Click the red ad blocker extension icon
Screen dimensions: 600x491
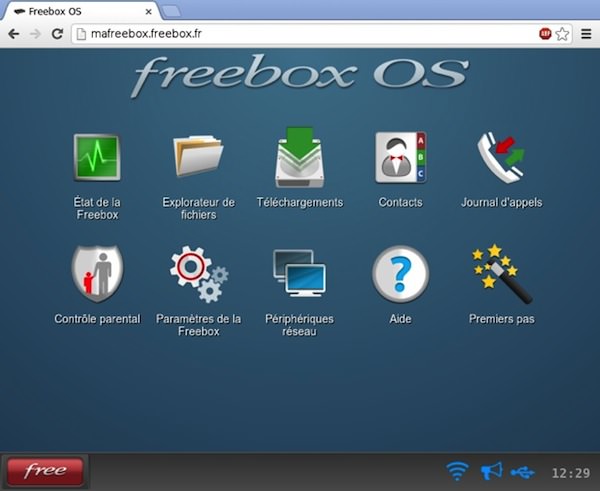pyautogui.click(x=545, y=34)
